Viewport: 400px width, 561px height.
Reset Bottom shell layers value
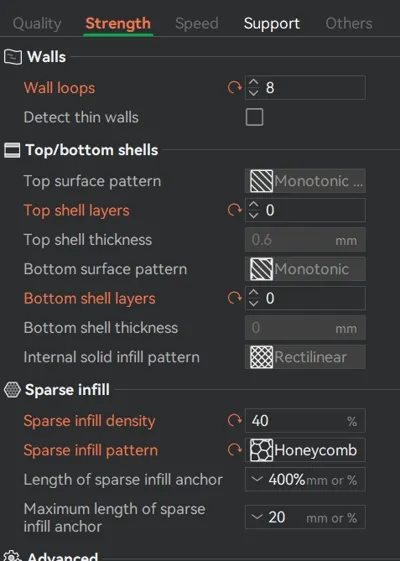tap(235, 298)
